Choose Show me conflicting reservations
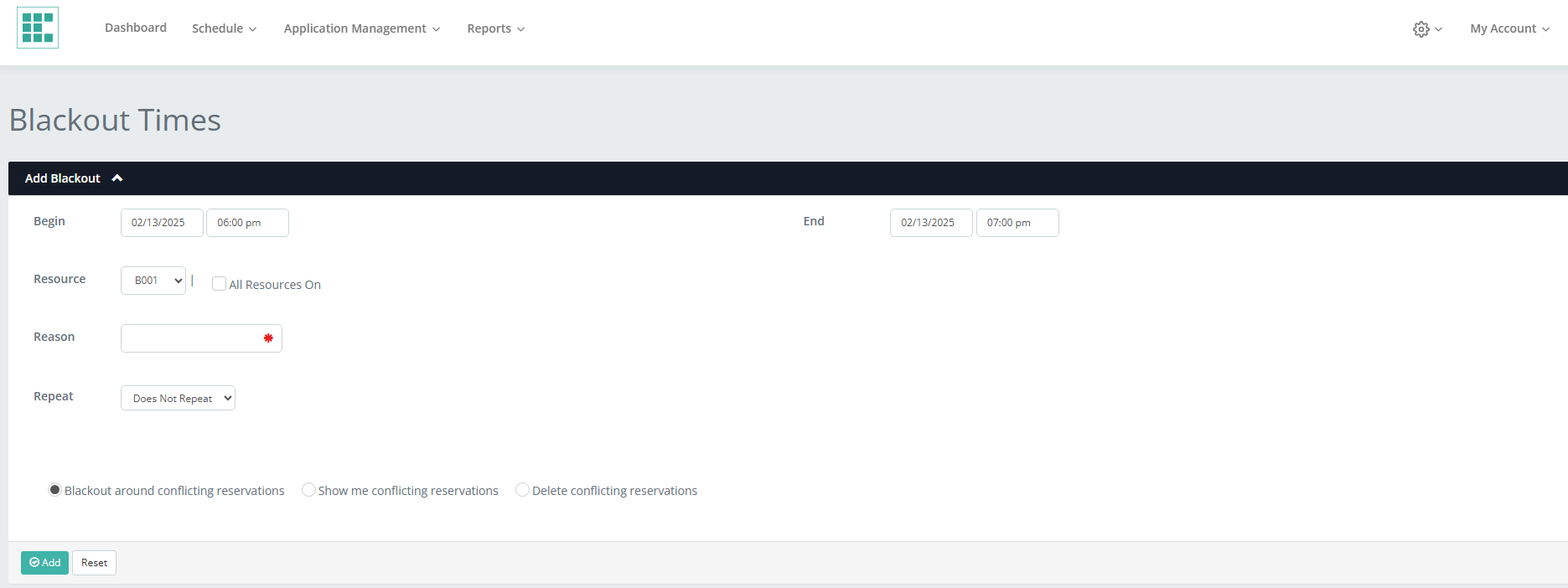 pyautogui.click(x=308, y=490)
